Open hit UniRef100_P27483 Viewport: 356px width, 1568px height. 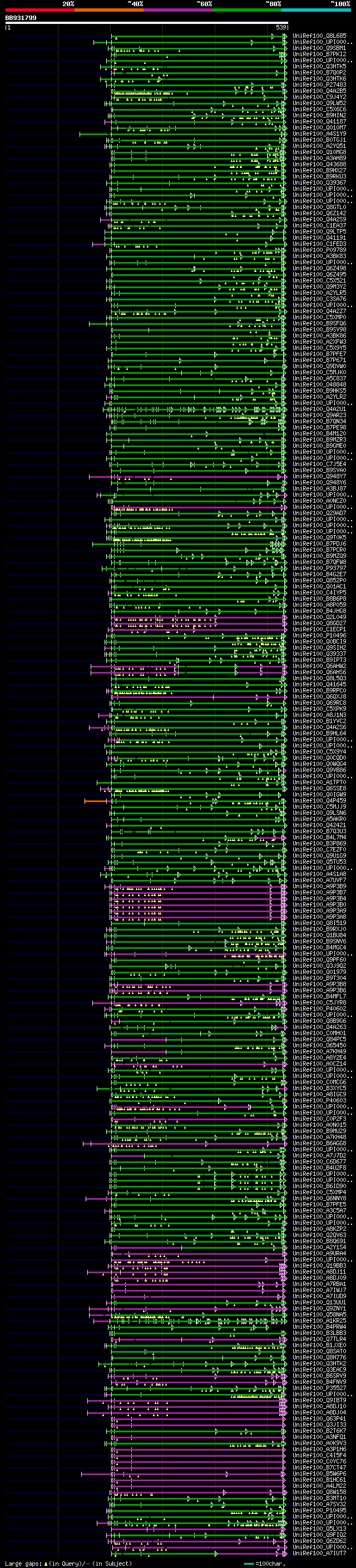(x=319, y=85)
